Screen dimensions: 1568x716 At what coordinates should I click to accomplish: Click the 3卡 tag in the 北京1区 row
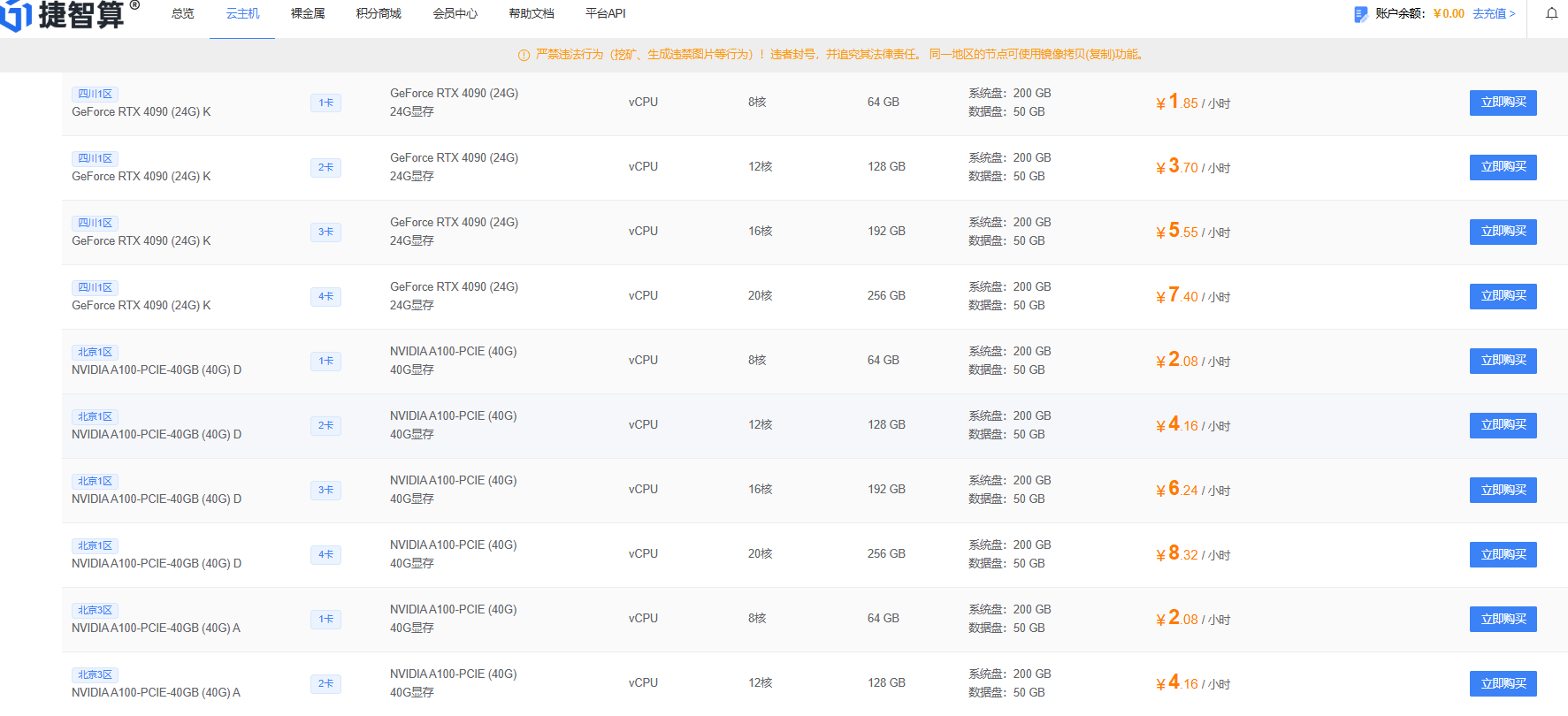325,490
